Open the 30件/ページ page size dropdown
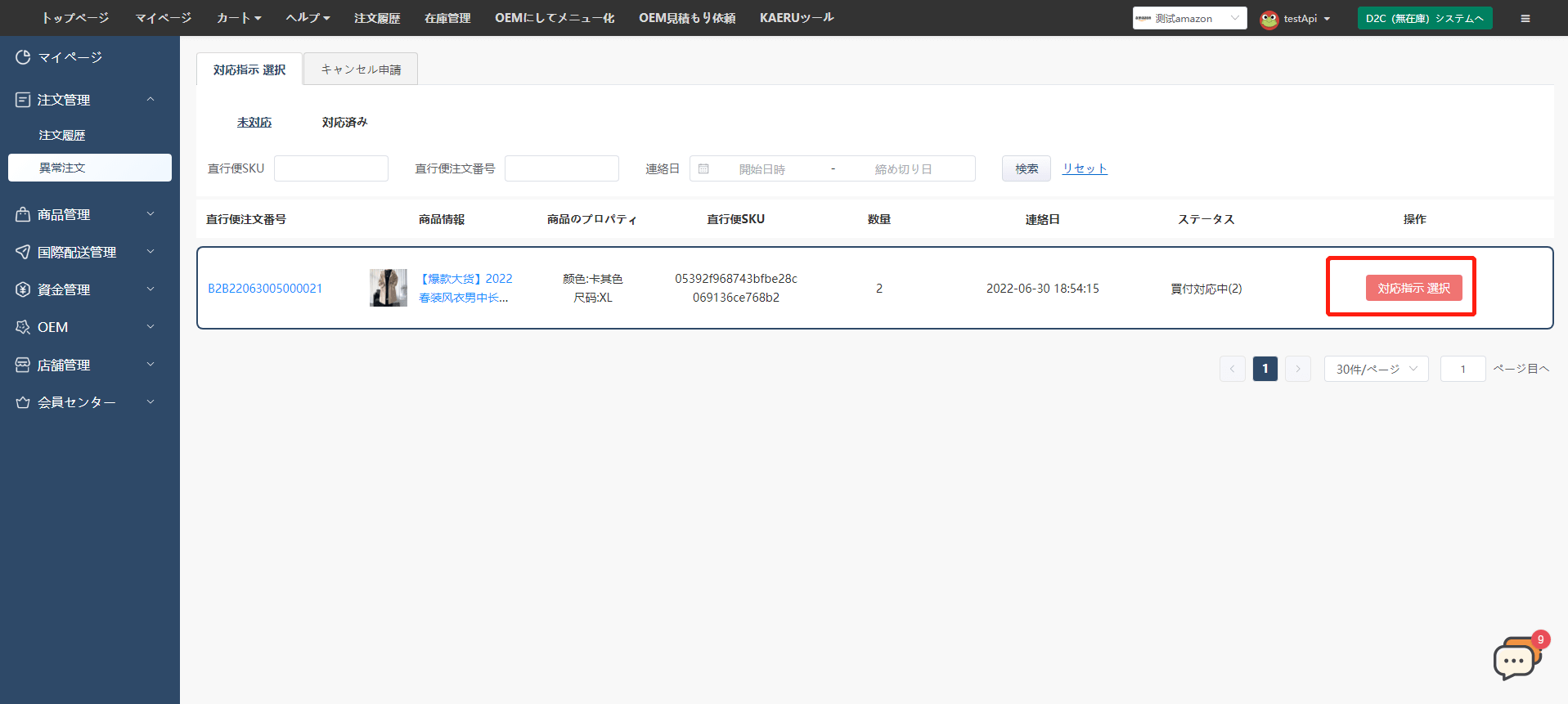Image resolution: width=1568 pixels, height=704 pixels. (1376, 369)
